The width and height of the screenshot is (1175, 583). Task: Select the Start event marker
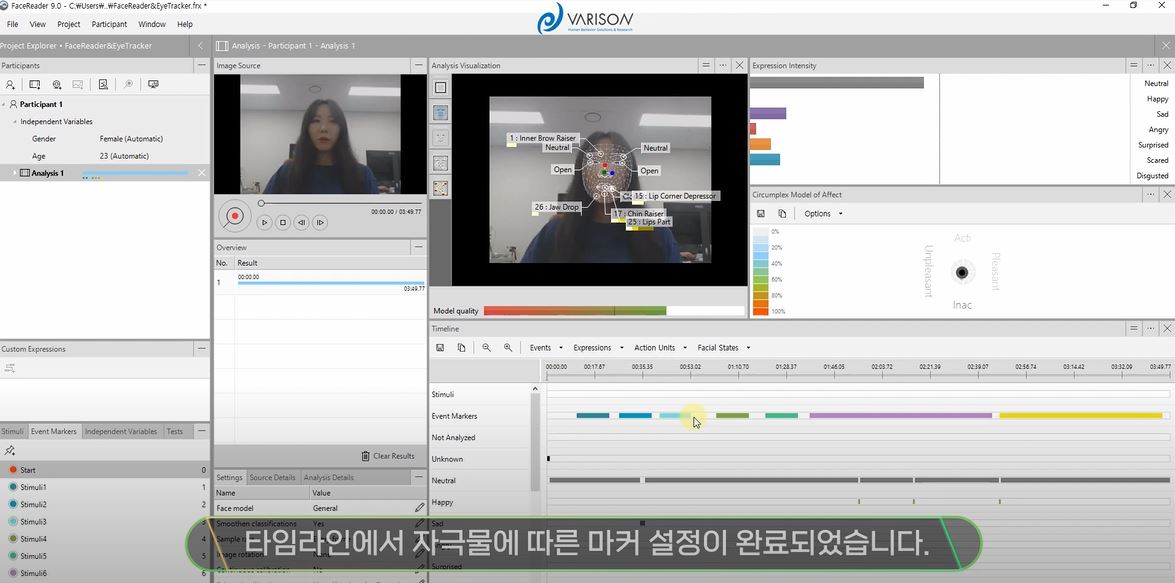tap(105, 470)
